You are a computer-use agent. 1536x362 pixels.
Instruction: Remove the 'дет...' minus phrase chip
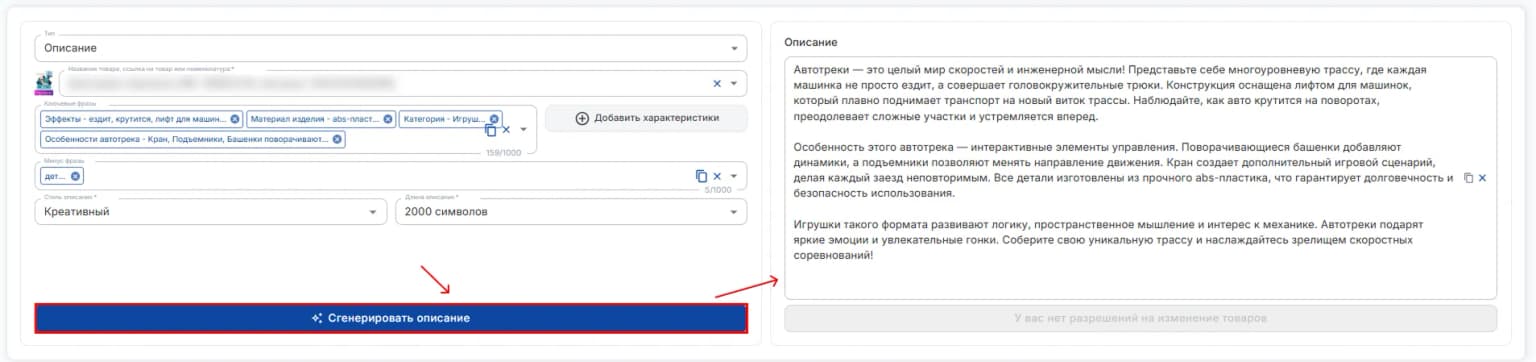(x=76, y=176)
